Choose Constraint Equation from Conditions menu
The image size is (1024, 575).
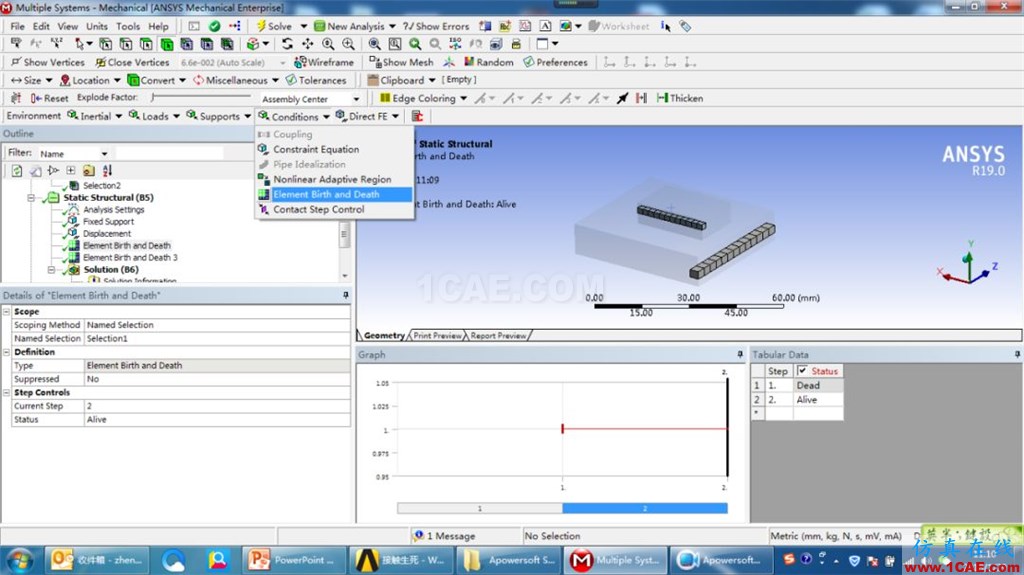click(x=316, y=149)
